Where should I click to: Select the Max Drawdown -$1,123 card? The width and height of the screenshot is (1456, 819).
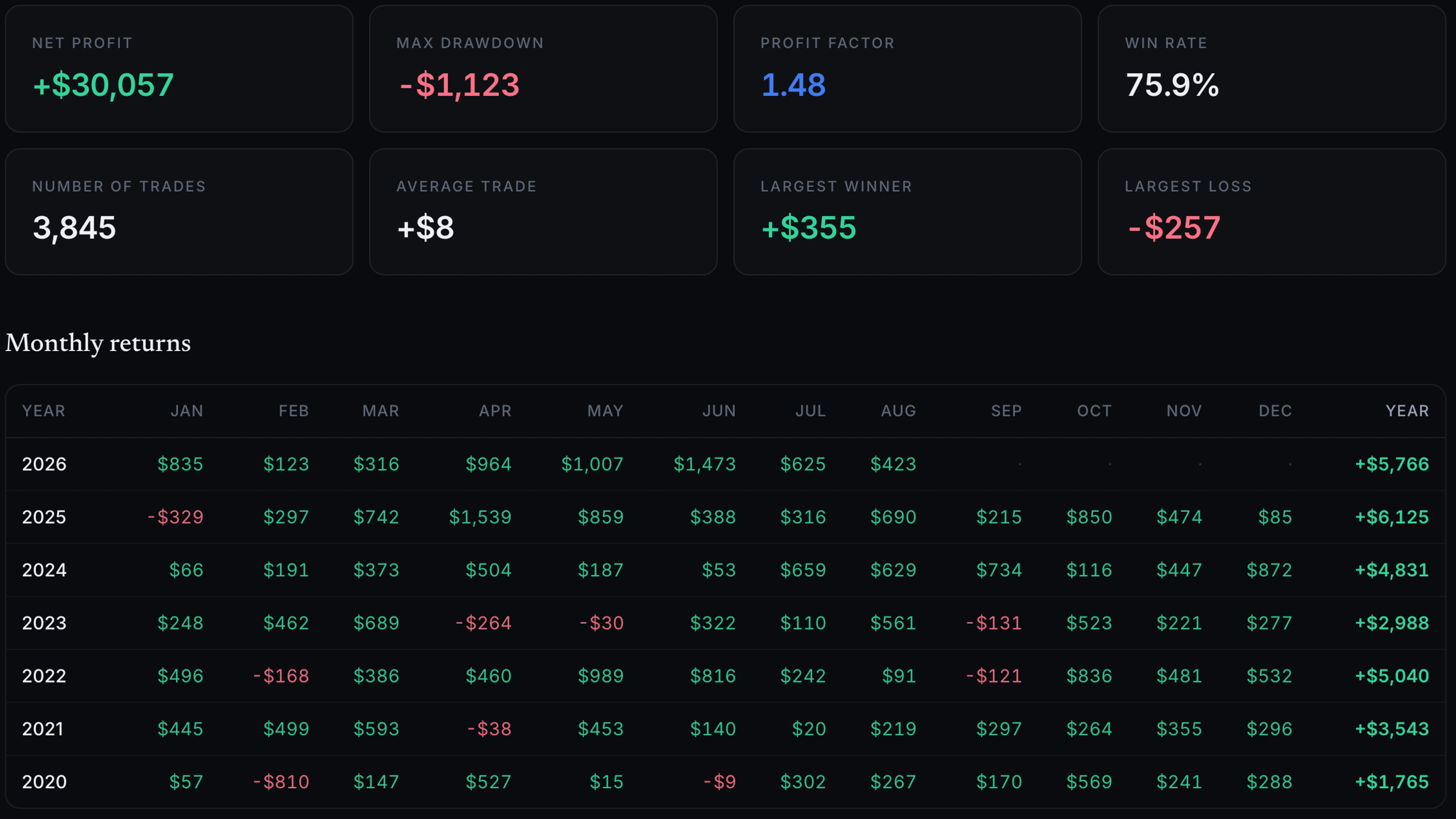pos(543,69)
